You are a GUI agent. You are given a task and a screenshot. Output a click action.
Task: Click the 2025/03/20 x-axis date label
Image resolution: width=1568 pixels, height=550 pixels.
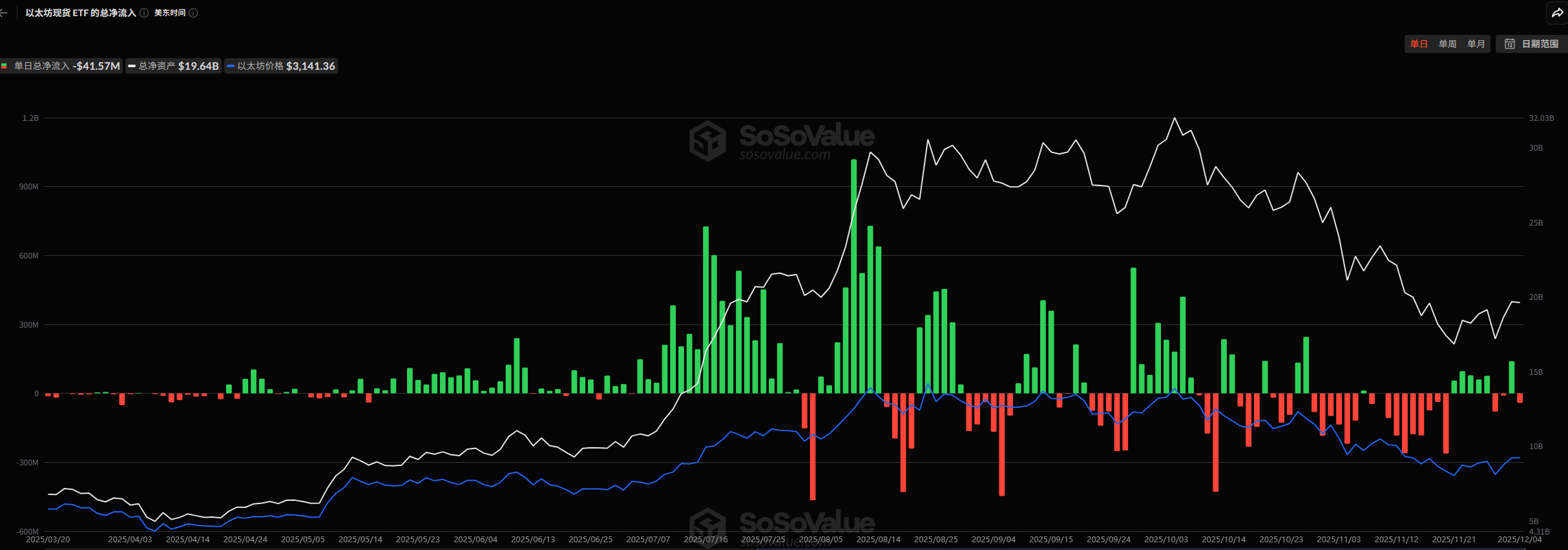point(48,539)
